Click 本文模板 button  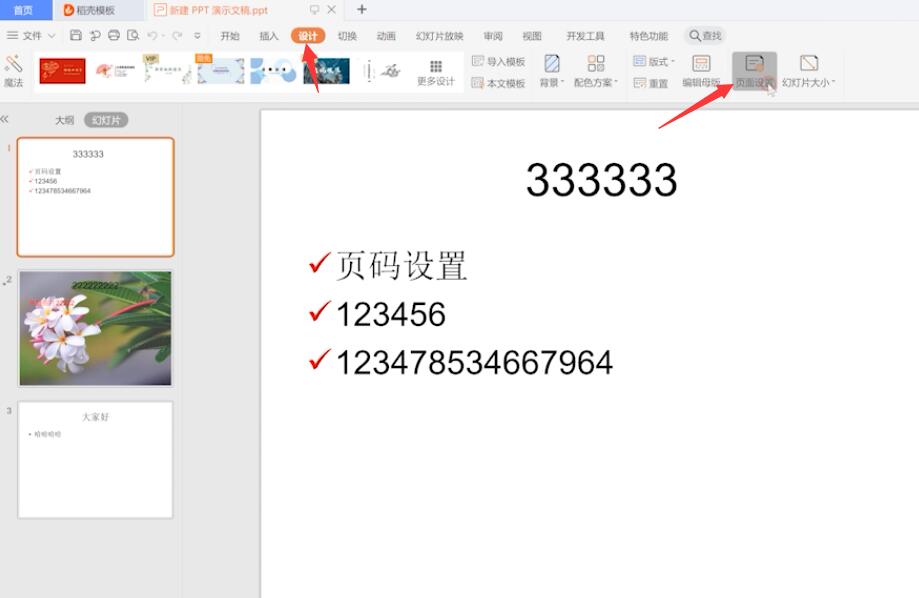[x=499, y=83]
